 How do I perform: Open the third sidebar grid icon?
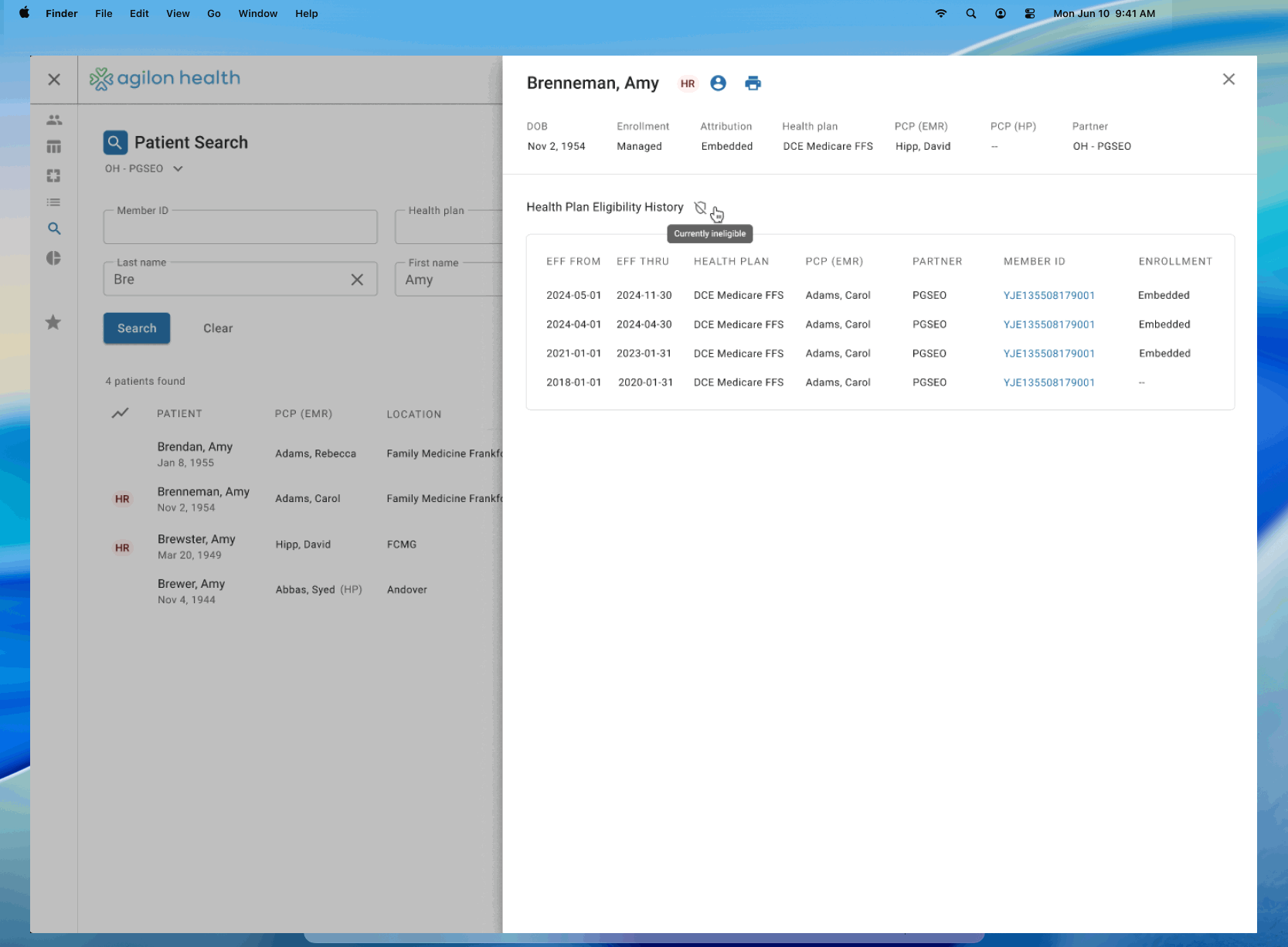pyautogui.click(x=53, y=176)
